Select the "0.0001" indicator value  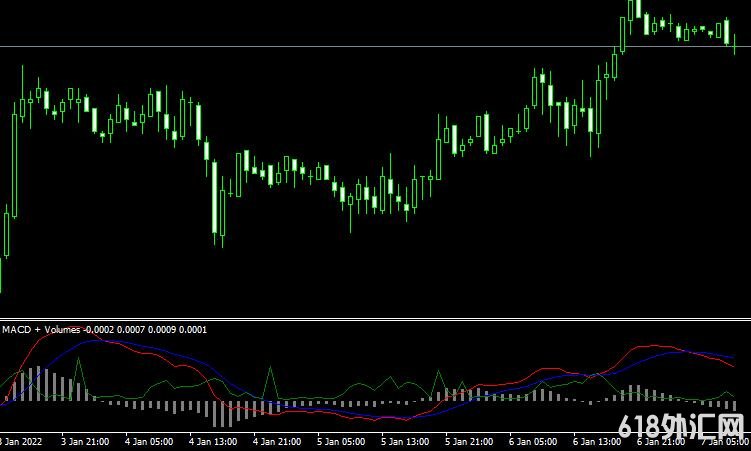[193, 330]
